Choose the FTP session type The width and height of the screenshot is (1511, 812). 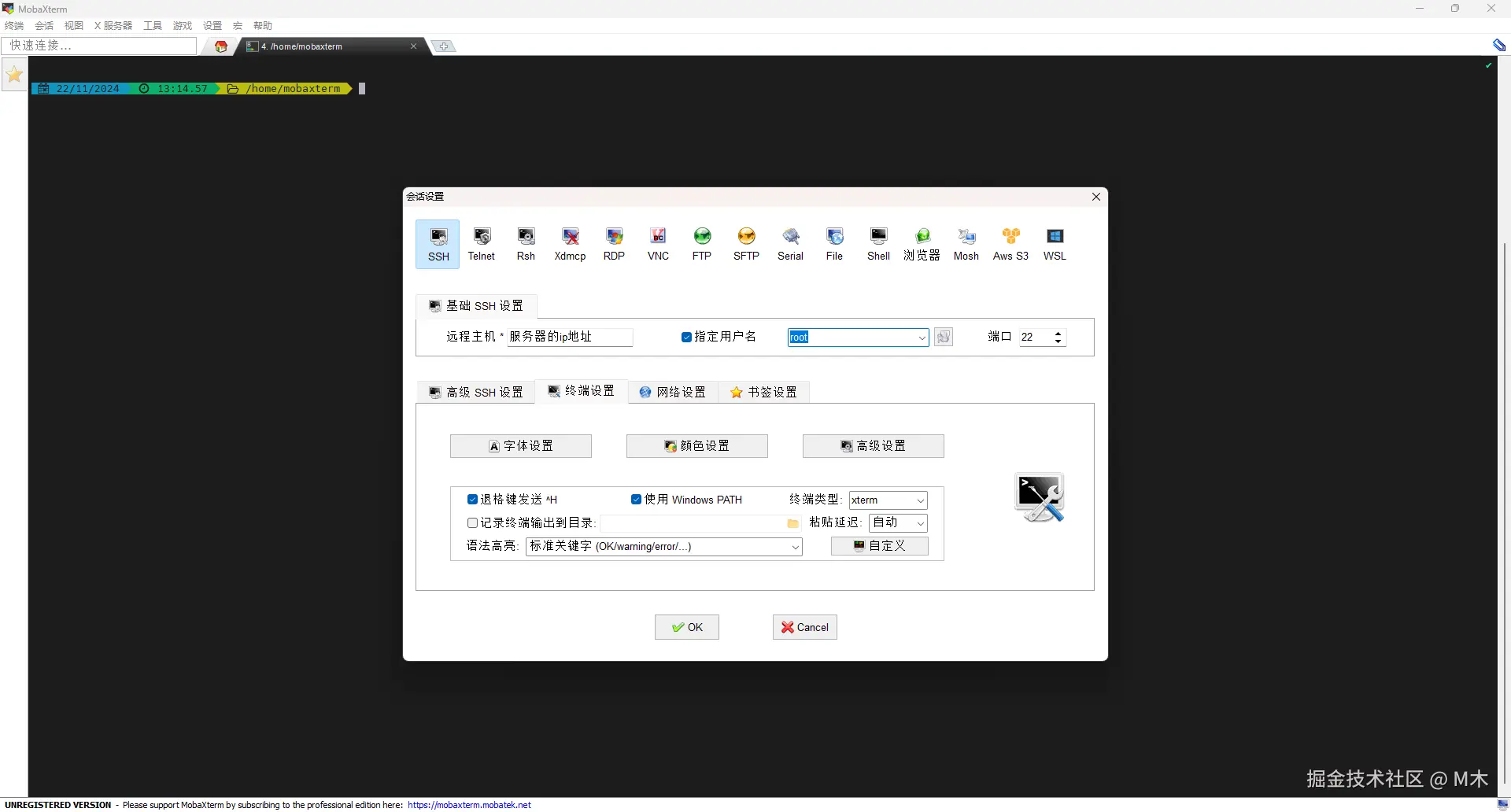click(x=702, y=244)
